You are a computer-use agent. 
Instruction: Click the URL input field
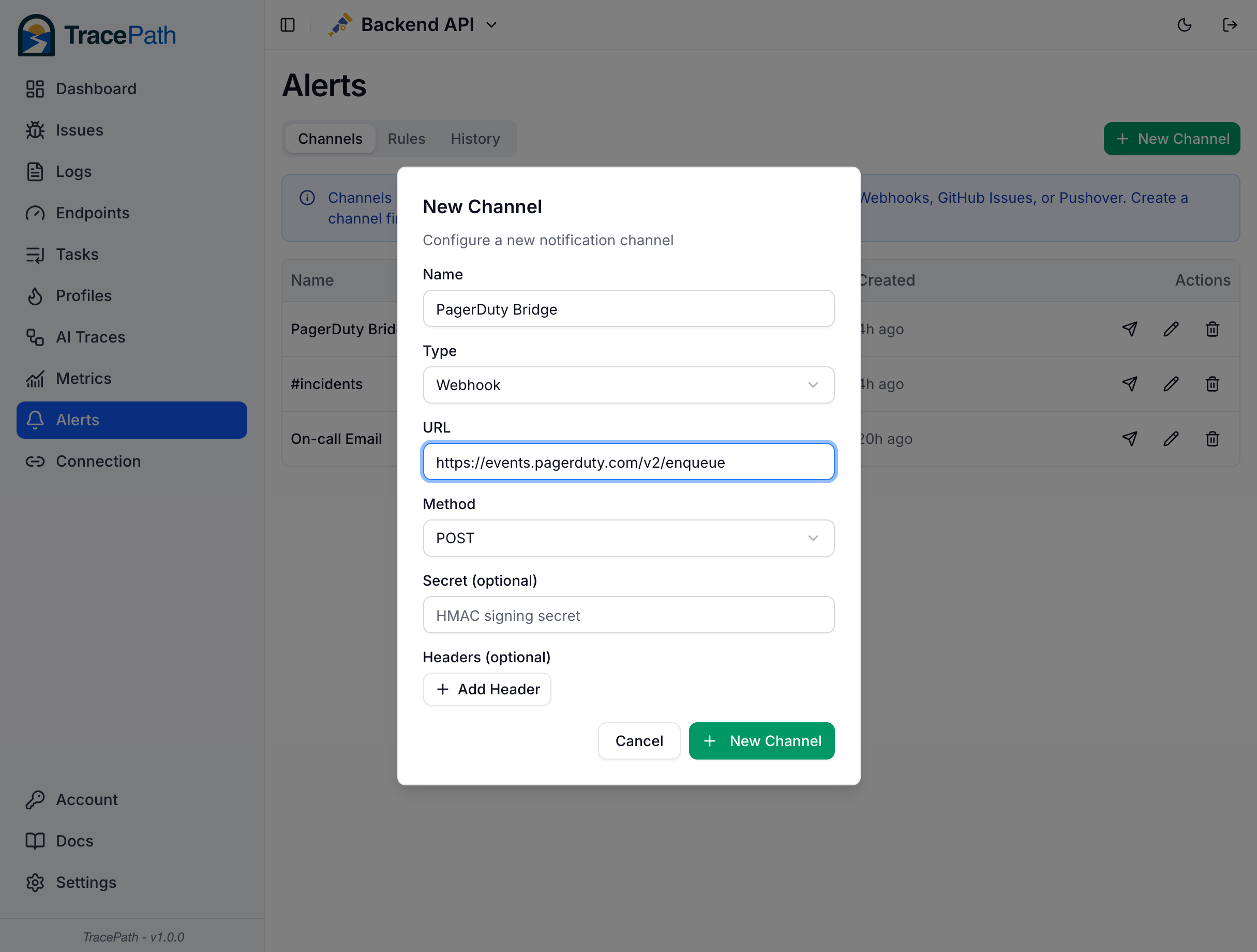click(628, 462)
